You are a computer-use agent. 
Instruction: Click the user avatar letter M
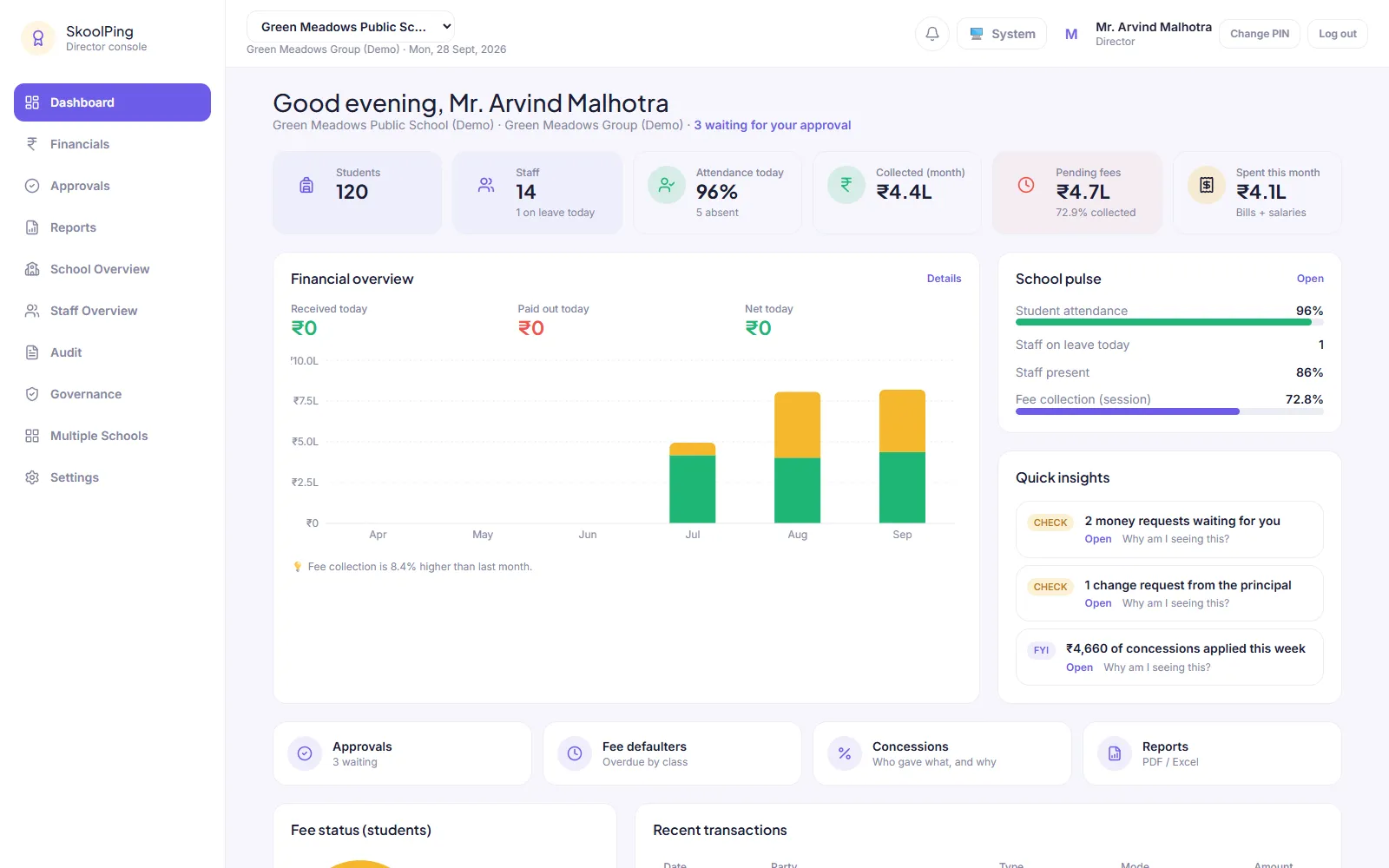click(1071, 34)
